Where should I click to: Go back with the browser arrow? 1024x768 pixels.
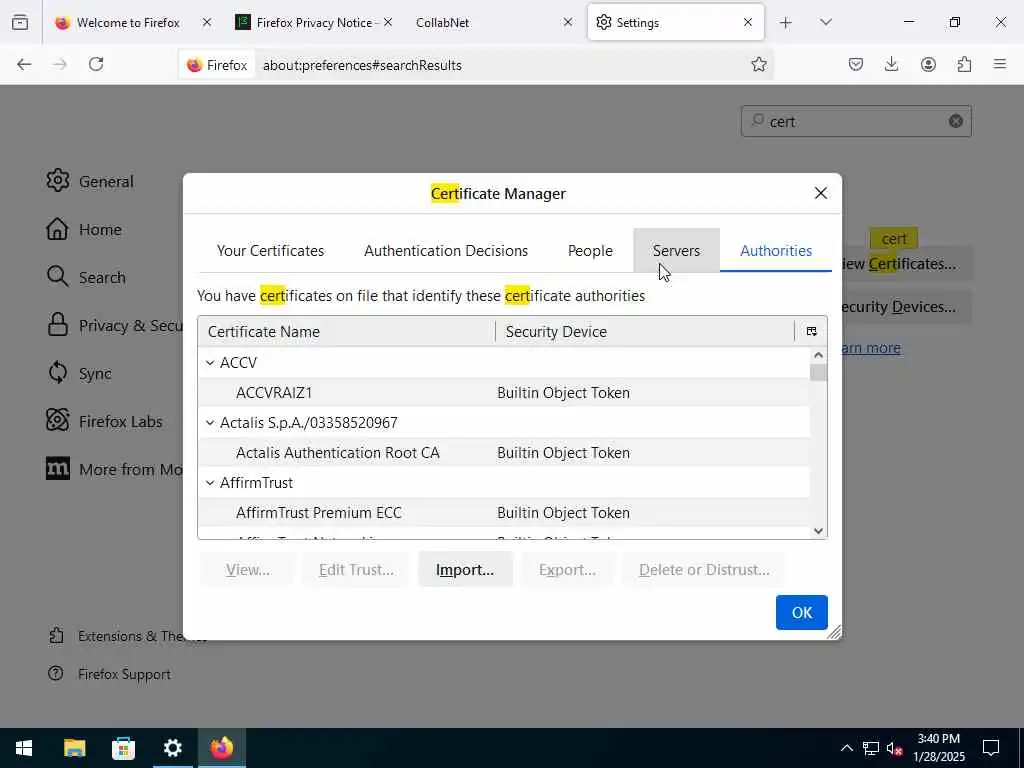click(x=24, y=64)
